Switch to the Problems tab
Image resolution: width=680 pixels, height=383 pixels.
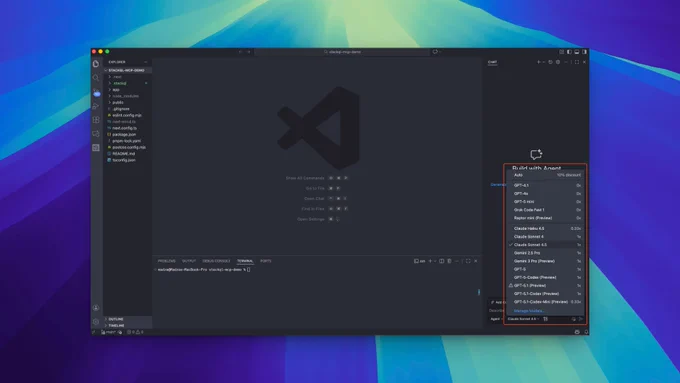pos(167,261)
